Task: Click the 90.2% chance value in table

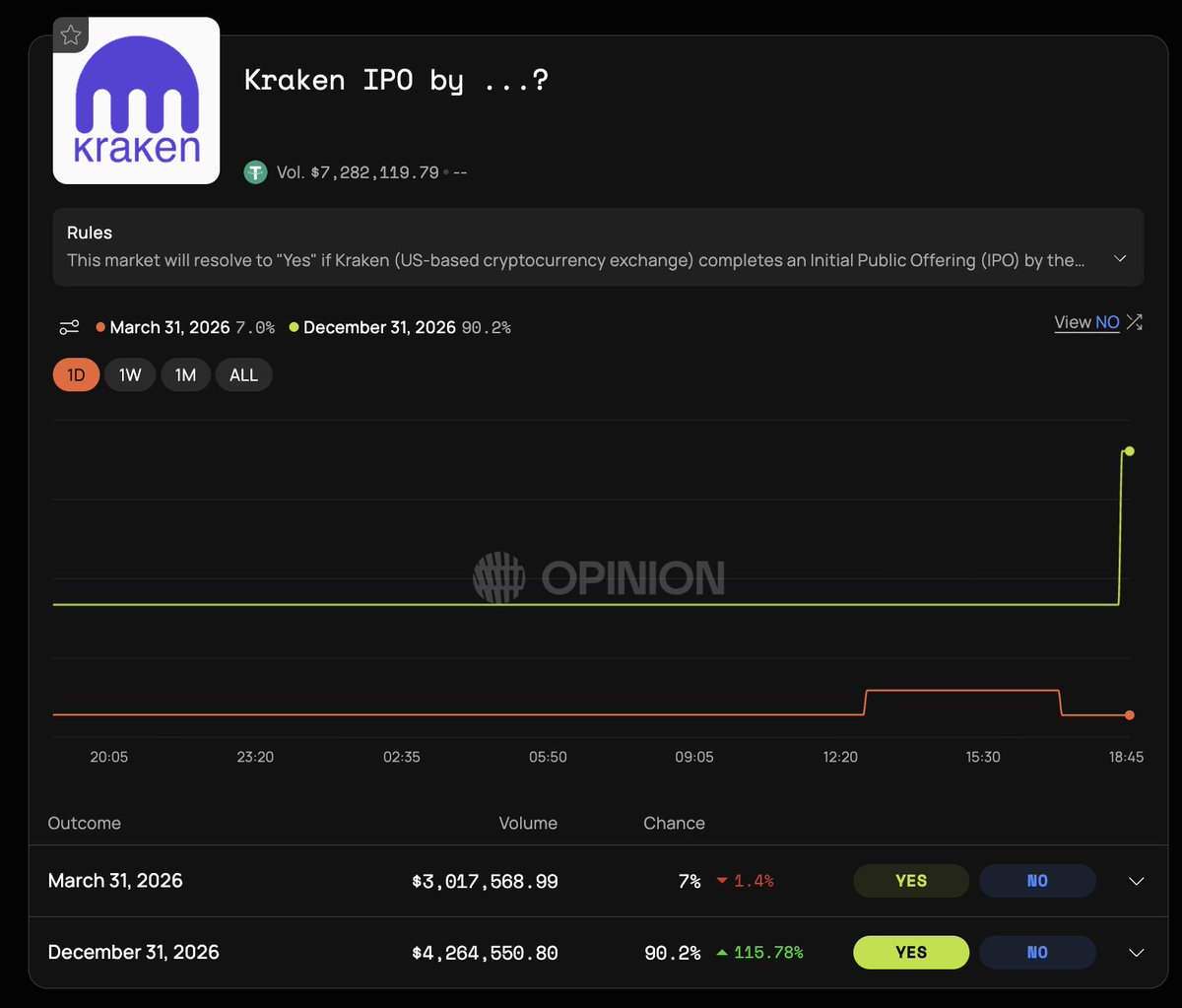Action: [x=672, y=953]
